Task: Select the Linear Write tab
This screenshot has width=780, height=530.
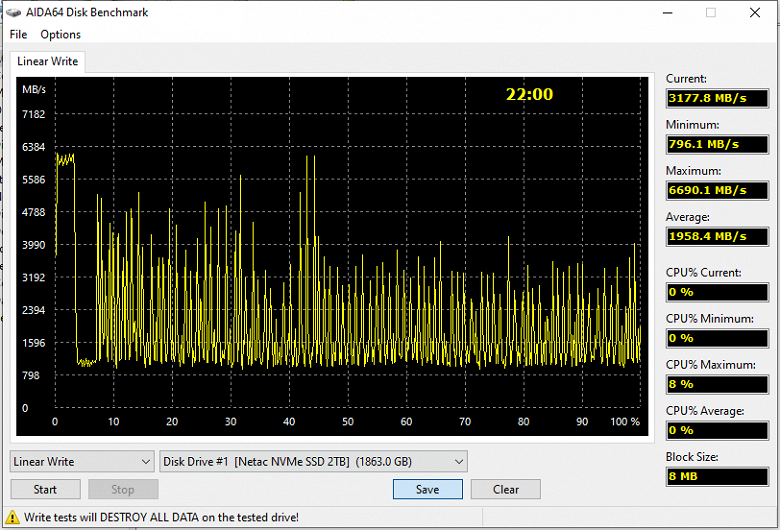Action: (x=47, y=61)
